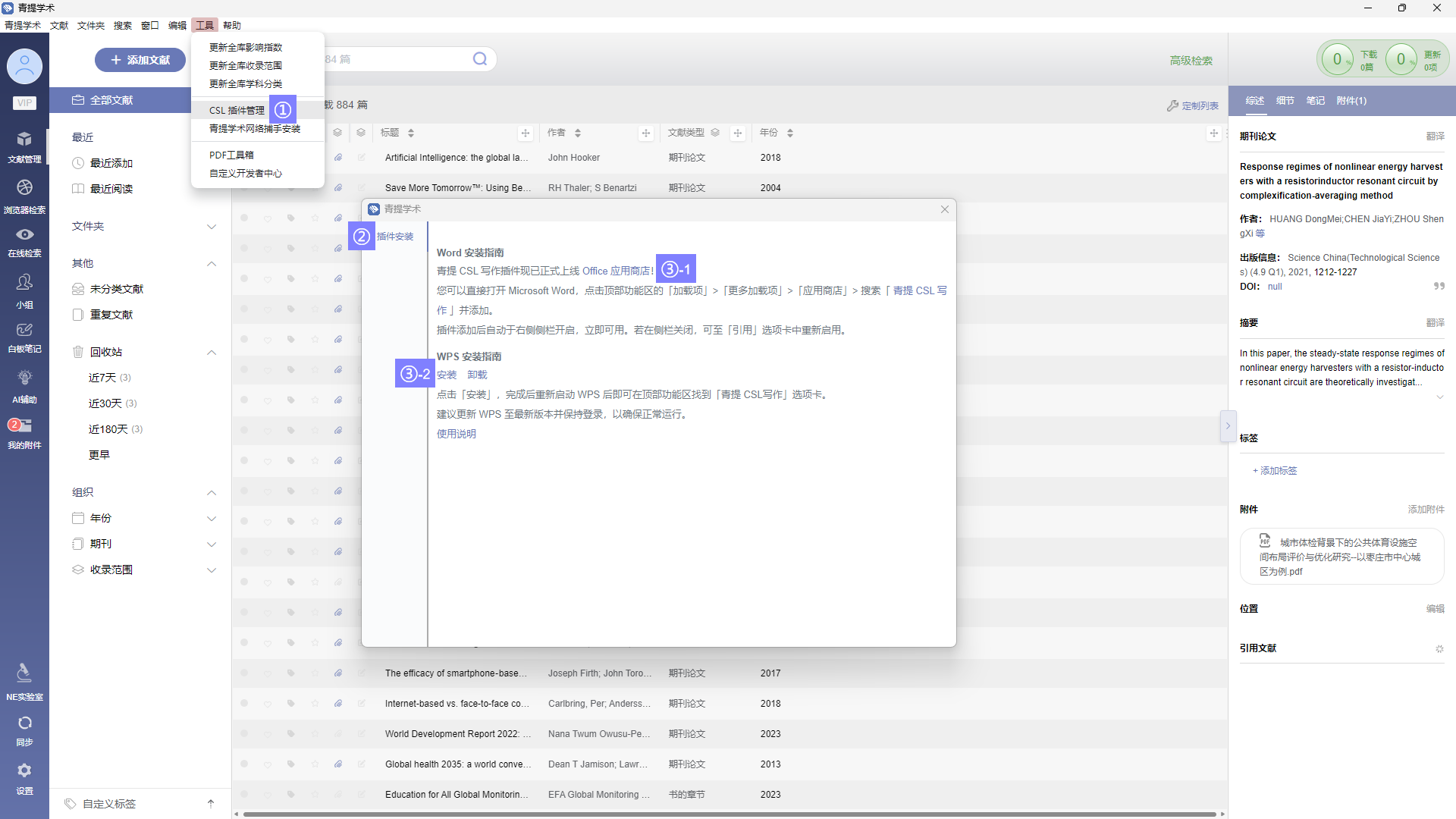Toggle star on World Development Report row
Image resolution: width=1456 pixels, height=819 pixels.
pos(315,734)
